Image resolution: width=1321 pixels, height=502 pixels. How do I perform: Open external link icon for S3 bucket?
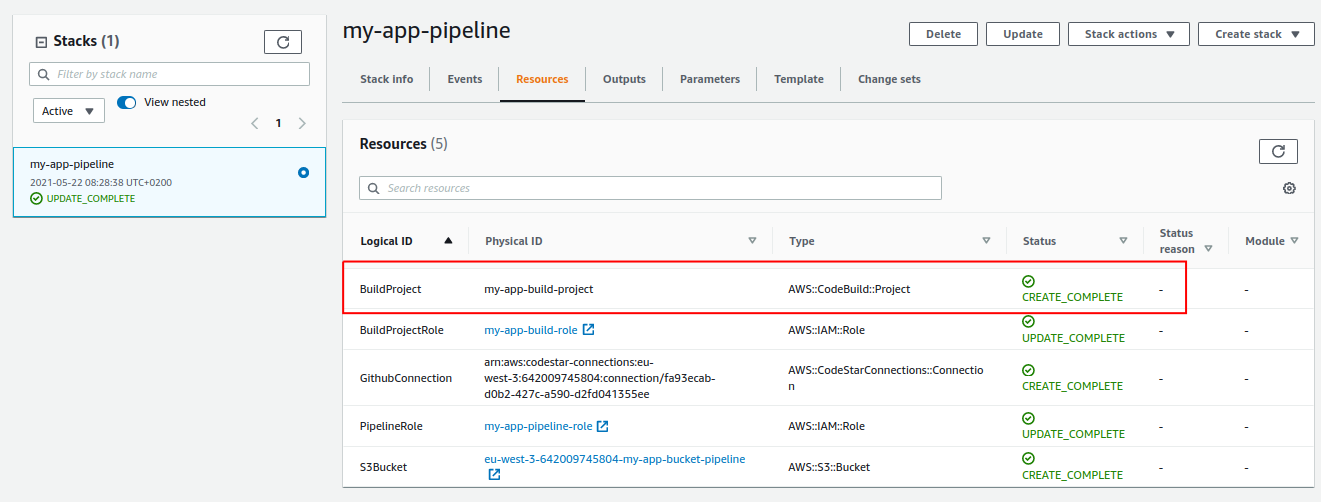(x=494, y=475)
